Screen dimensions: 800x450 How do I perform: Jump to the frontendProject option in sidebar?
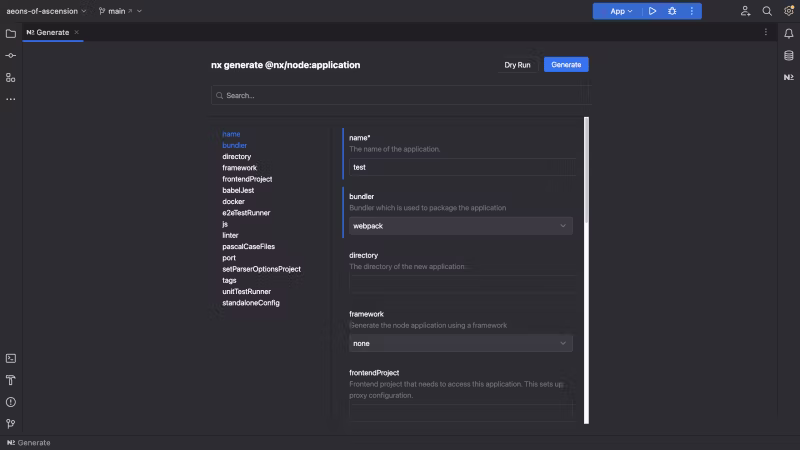[x=247, y=179]
